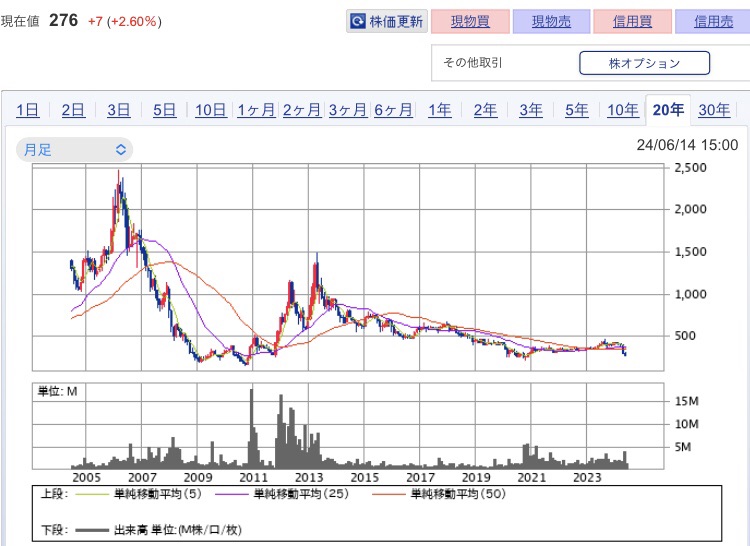The height and width of the screenshot is (546, 750).
Task: Click the 出来高 volume legend entry
Action: (x=158, y=530)
